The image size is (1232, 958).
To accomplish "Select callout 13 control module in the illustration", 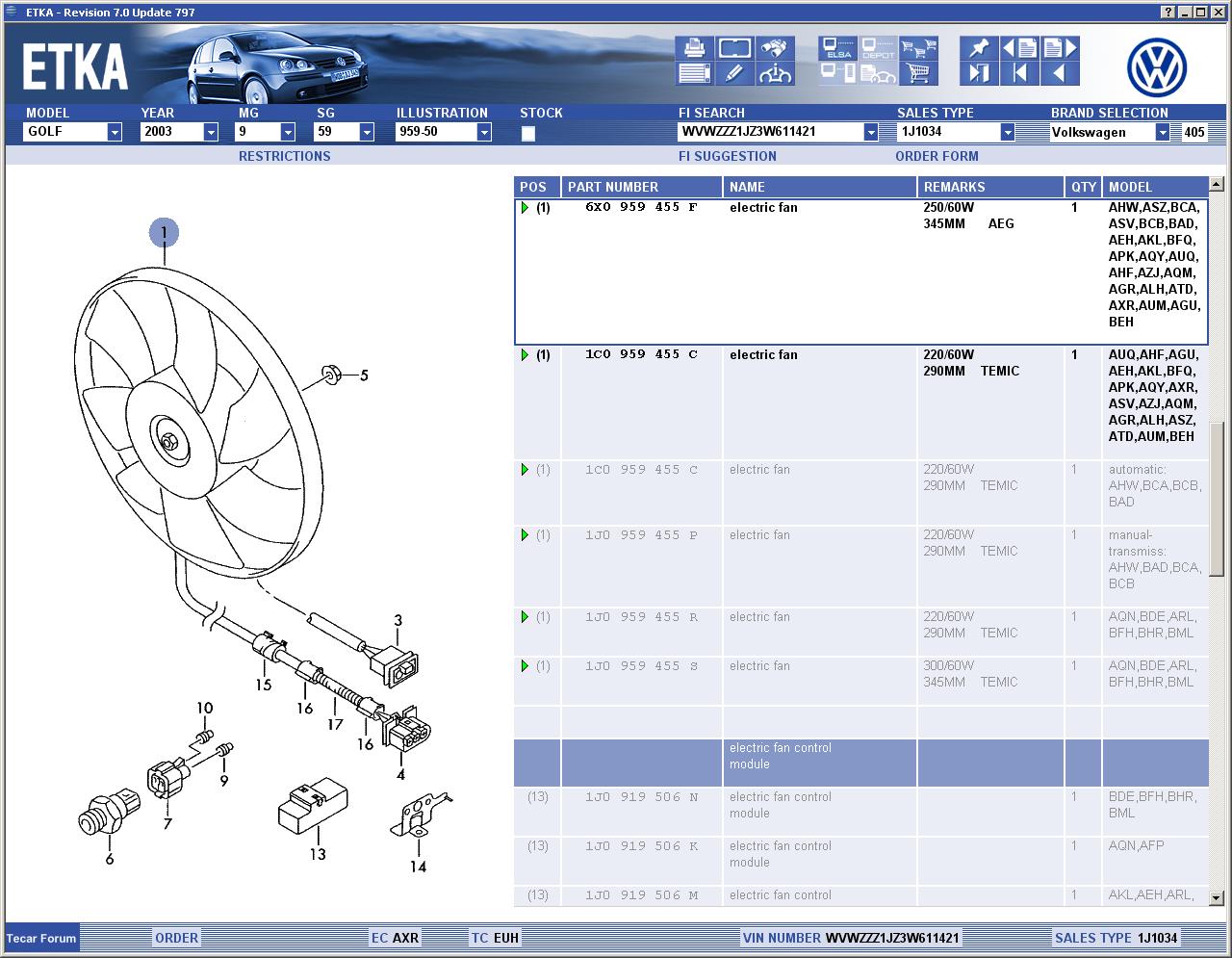I will (318, 854).
